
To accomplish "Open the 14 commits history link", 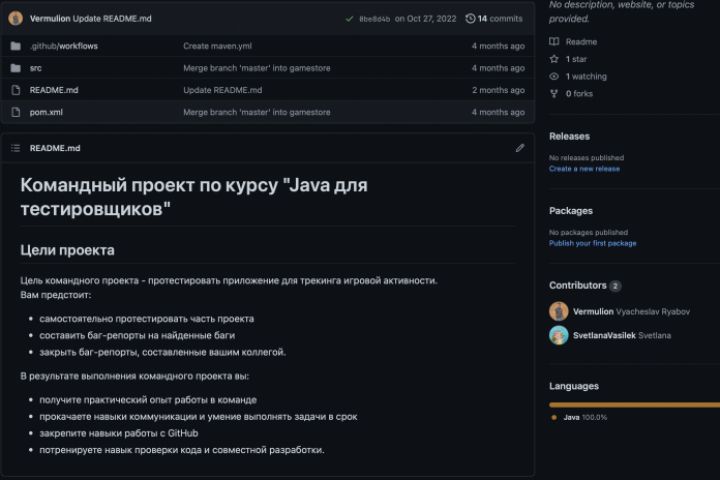I will click(x=499, y=18).
